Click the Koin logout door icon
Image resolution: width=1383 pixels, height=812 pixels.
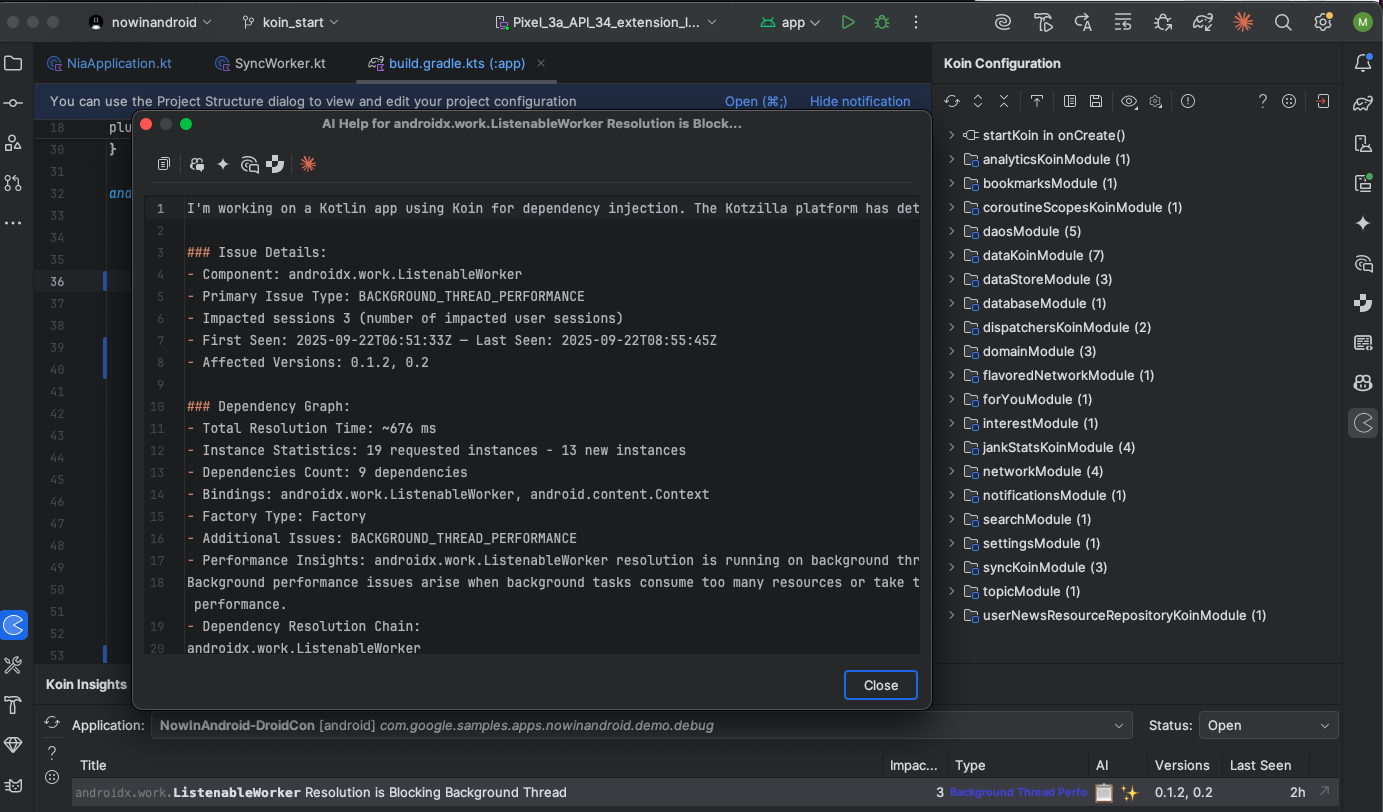click(x=1322, y=101)
